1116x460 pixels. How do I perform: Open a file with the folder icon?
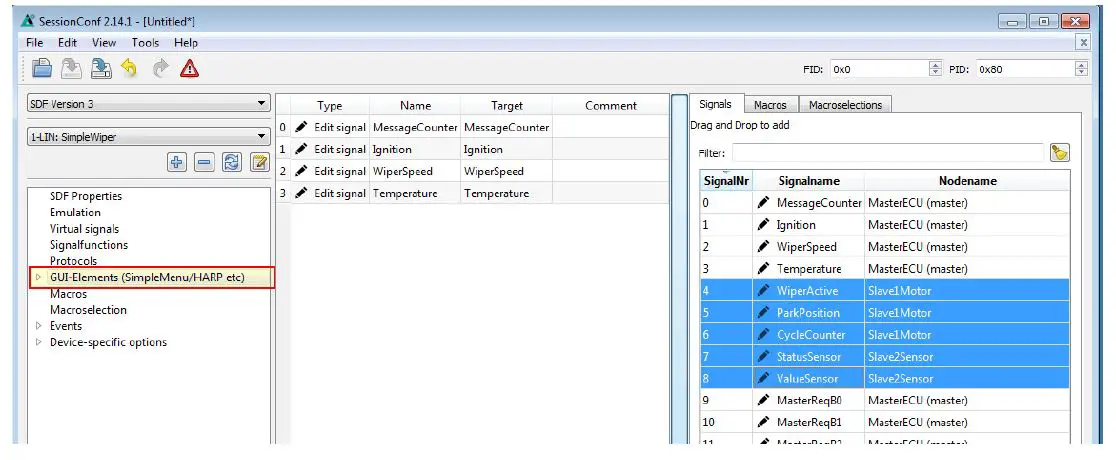(42, 68)
